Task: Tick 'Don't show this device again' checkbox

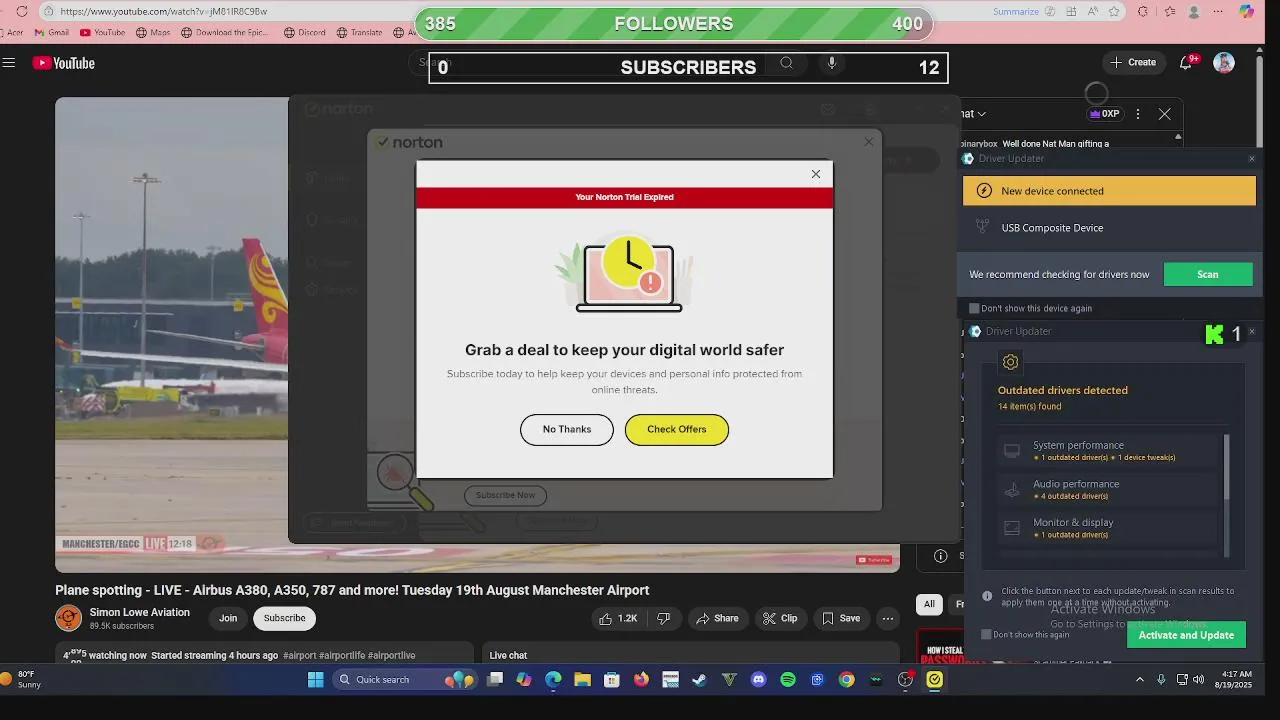Action: tap(974, 308)
